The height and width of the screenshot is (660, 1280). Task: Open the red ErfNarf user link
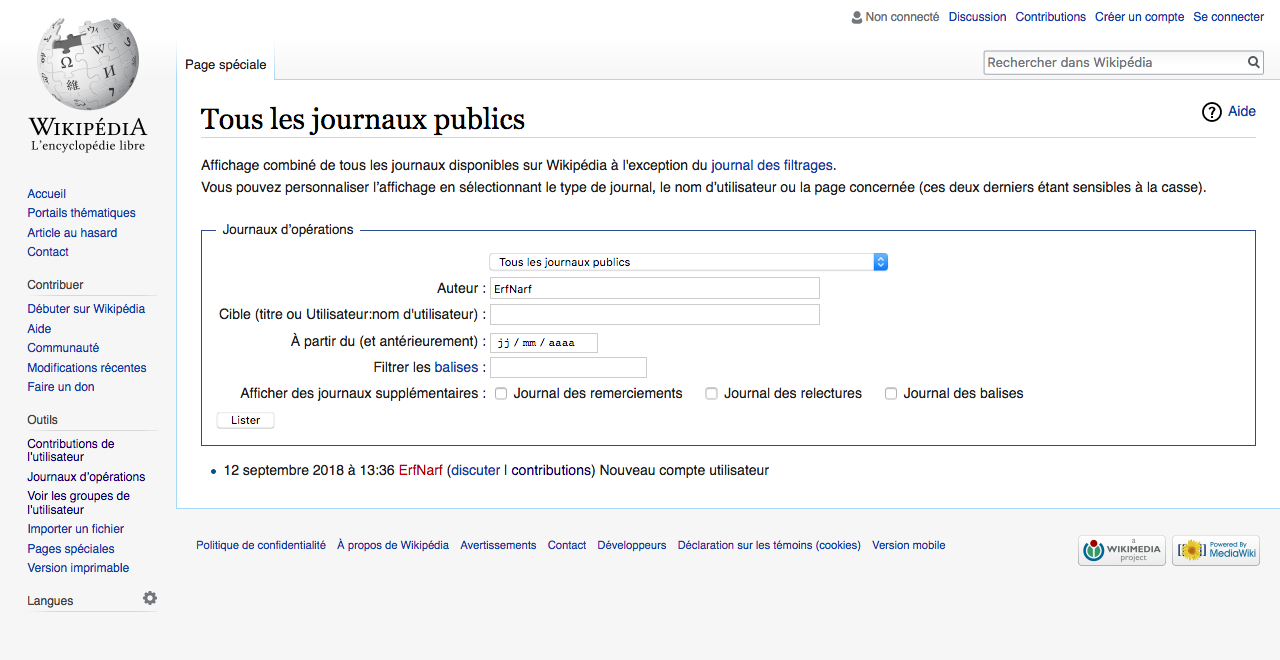(x=421, y=470)
